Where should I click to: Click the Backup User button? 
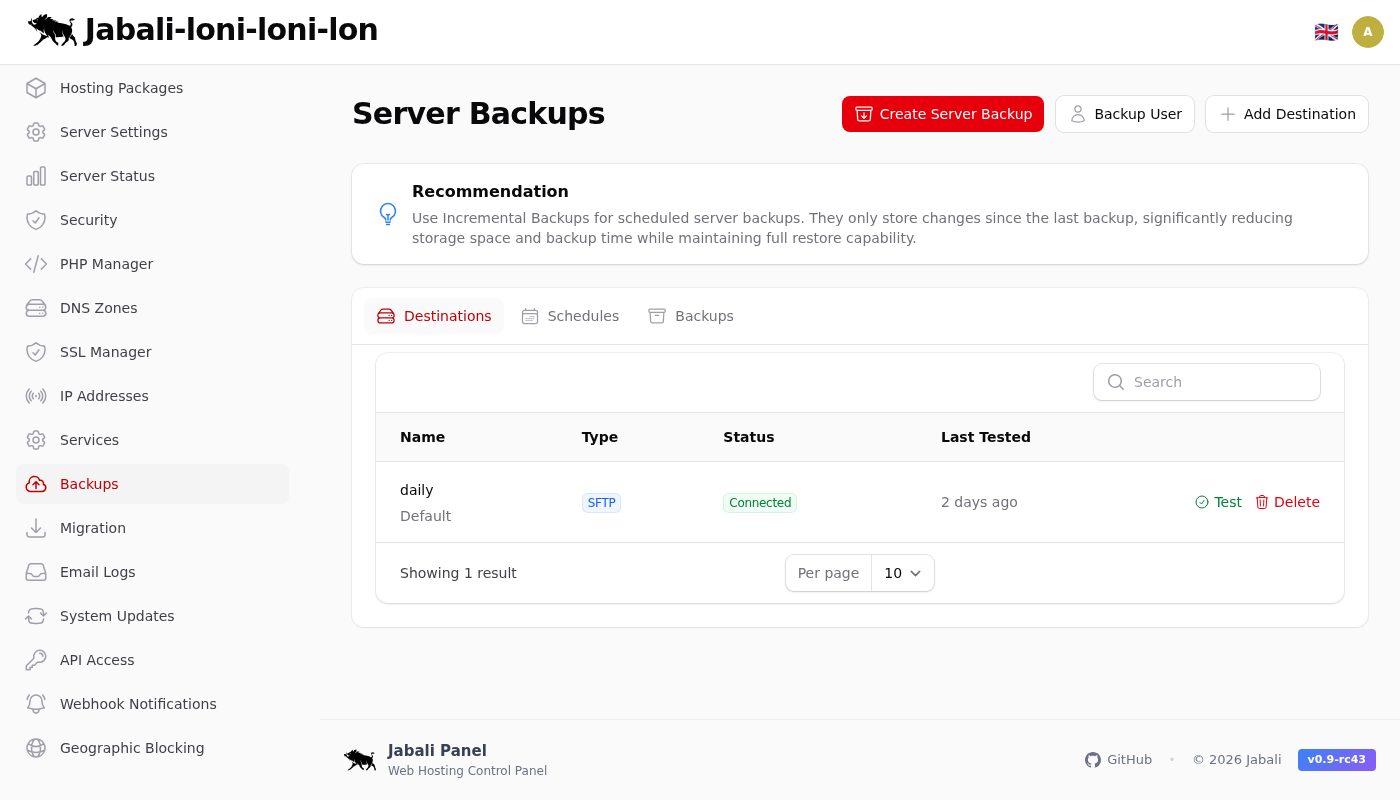point(1125,114)
